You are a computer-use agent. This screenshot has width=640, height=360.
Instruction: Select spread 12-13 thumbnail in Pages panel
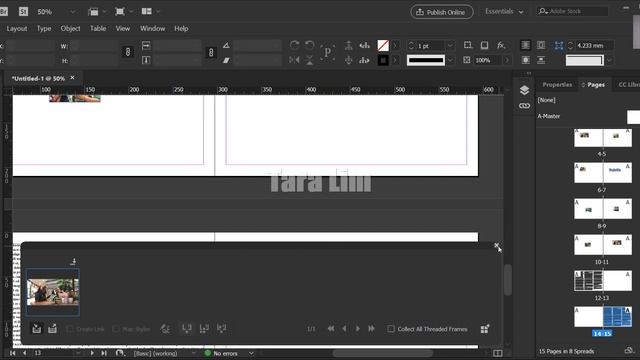coord(603,281)
